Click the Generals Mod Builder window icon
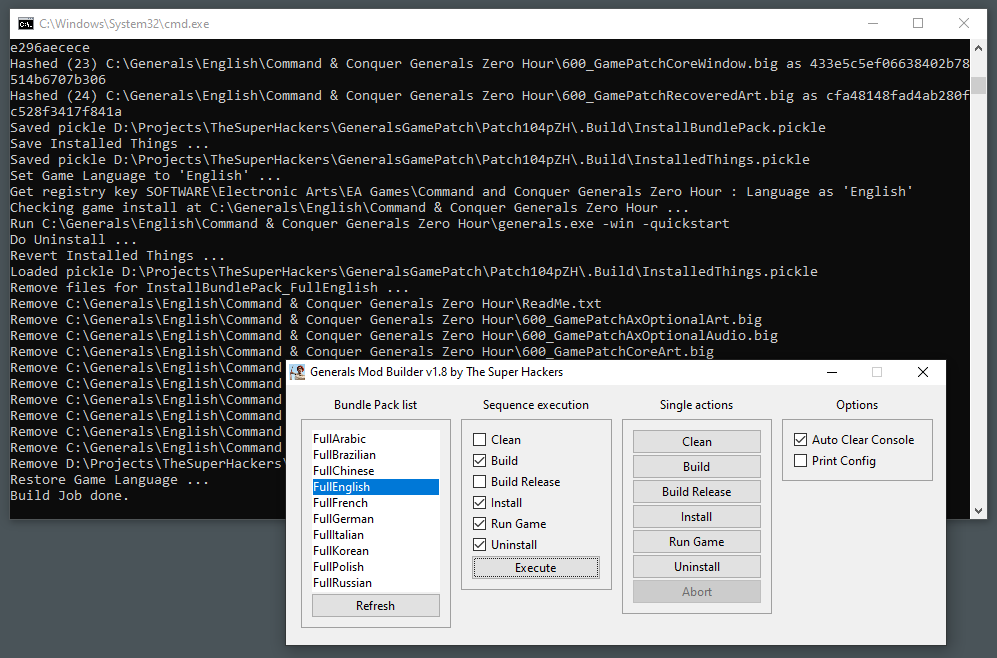Viewport: 997px width, 658px height. pos(297,372)
